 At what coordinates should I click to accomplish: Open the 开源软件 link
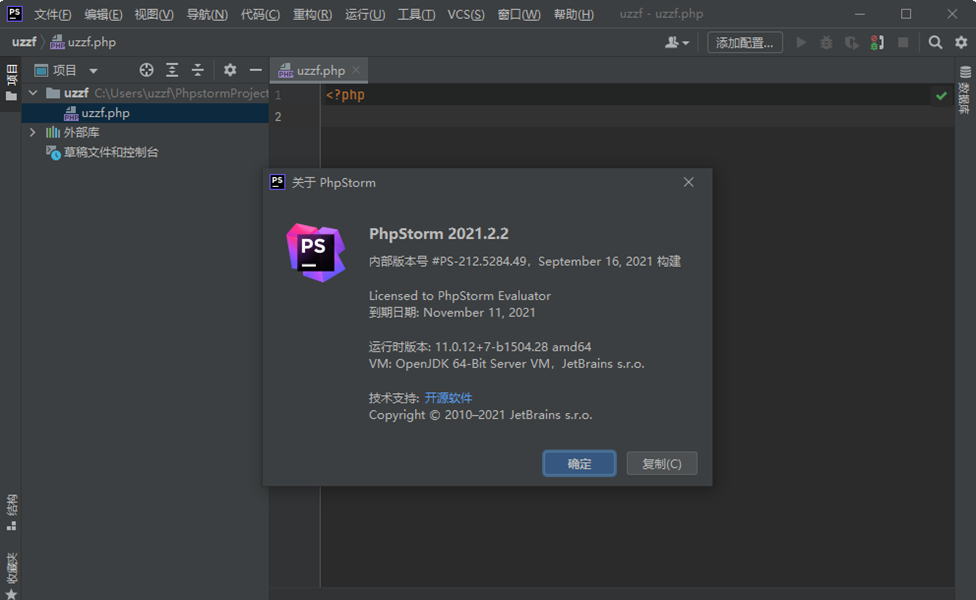point(448,398)
